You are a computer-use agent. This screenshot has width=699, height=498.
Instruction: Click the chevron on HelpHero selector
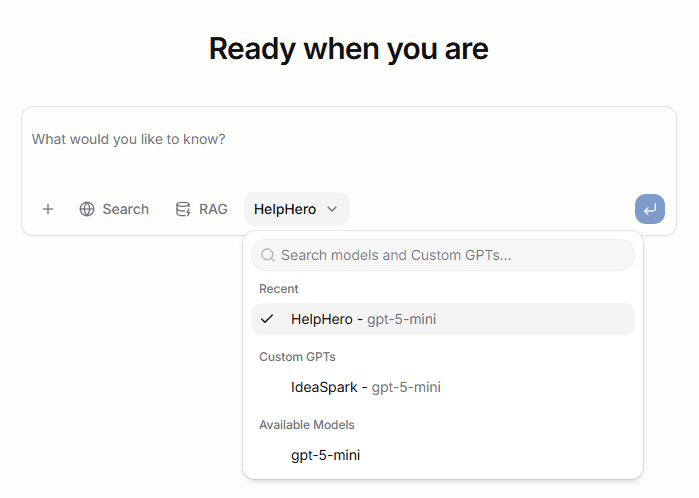332,209
